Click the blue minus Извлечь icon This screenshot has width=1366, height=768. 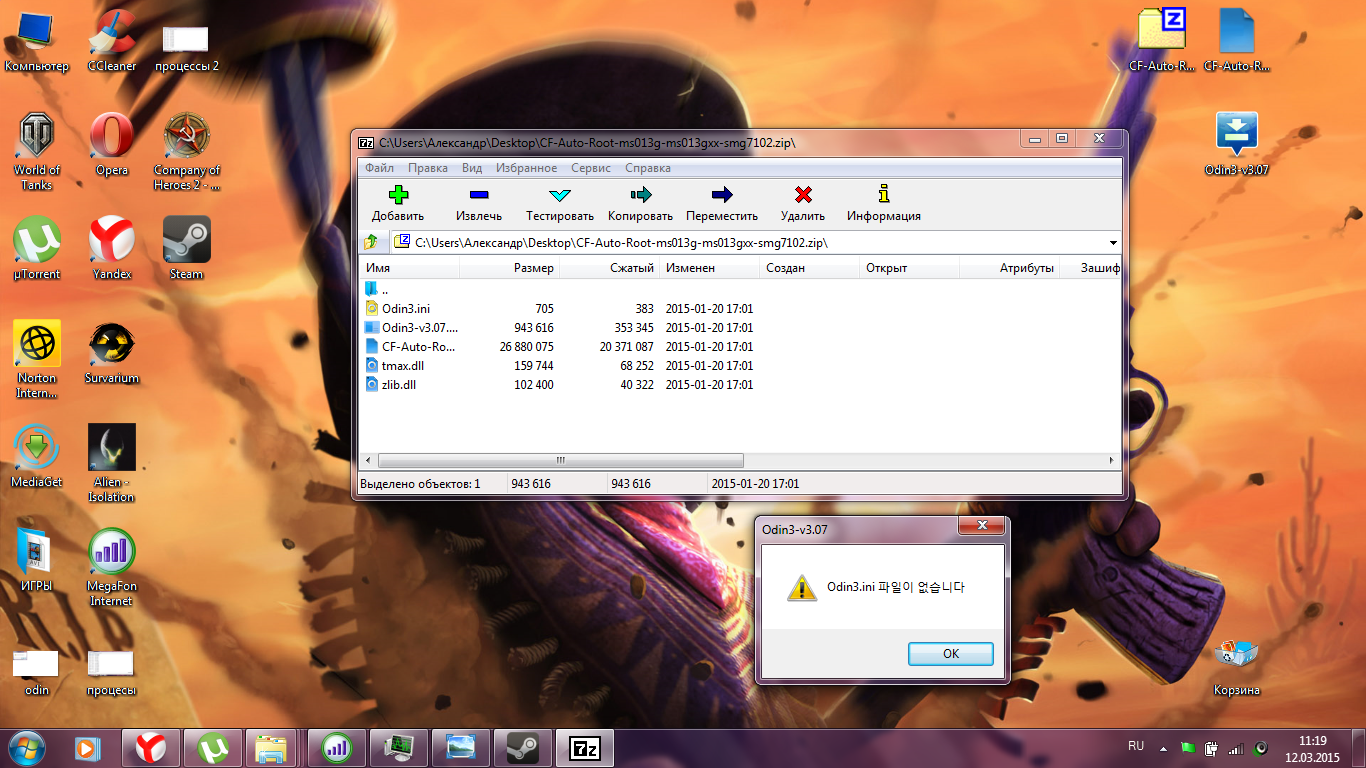point(479,195)
